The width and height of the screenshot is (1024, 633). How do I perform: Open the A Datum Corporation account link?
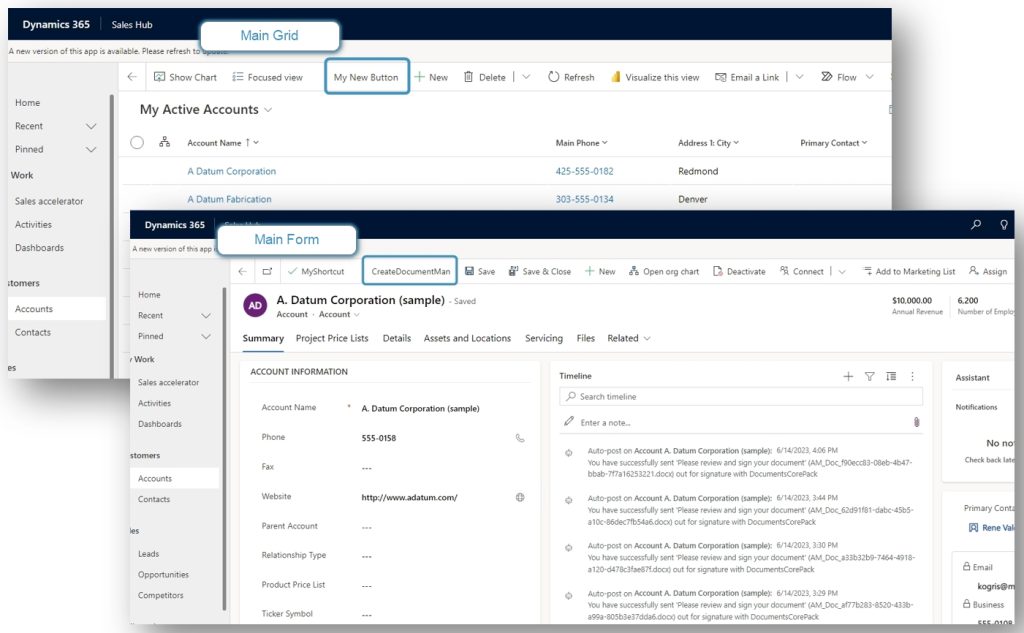click(232, 171)
